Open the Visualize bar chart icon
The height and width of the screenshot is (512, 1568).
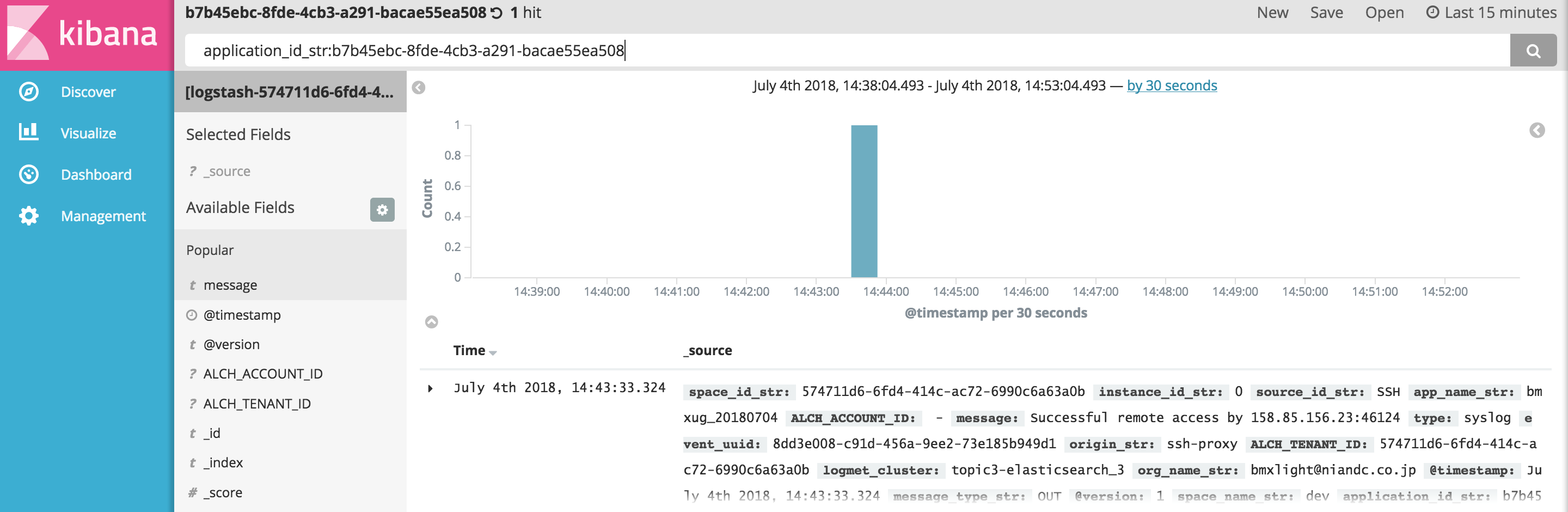(x=29, y=132)
